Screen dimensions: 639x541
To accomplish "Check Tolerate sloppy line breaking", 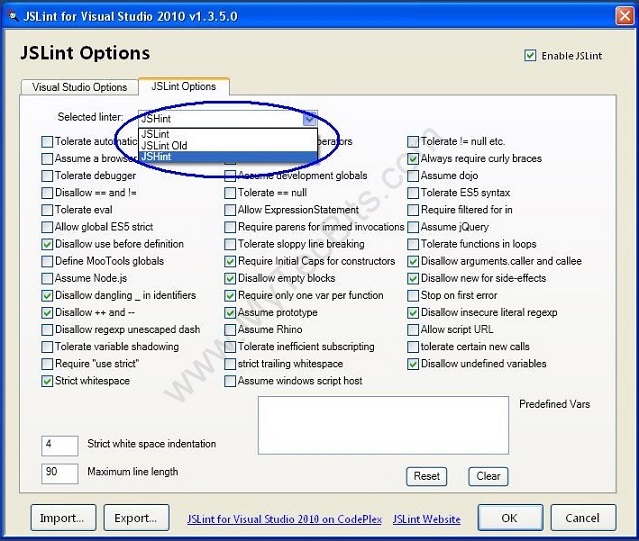I will [230, 244].
